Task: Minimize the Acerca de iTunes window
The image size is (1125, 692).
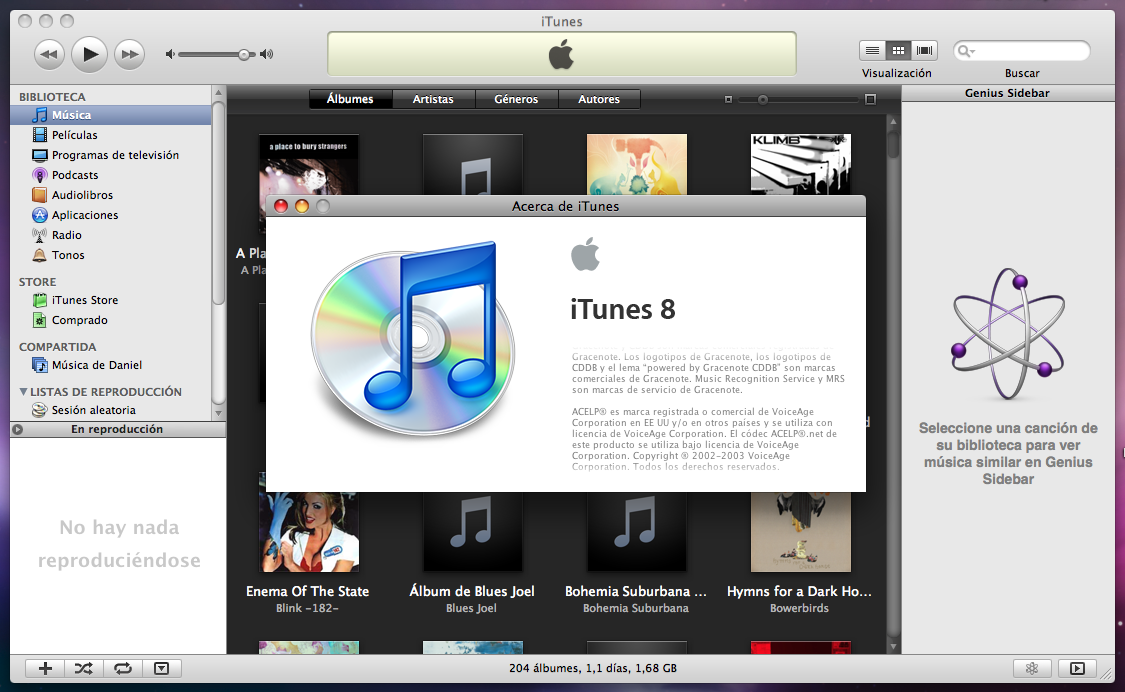Action: (x=302, y=207)
